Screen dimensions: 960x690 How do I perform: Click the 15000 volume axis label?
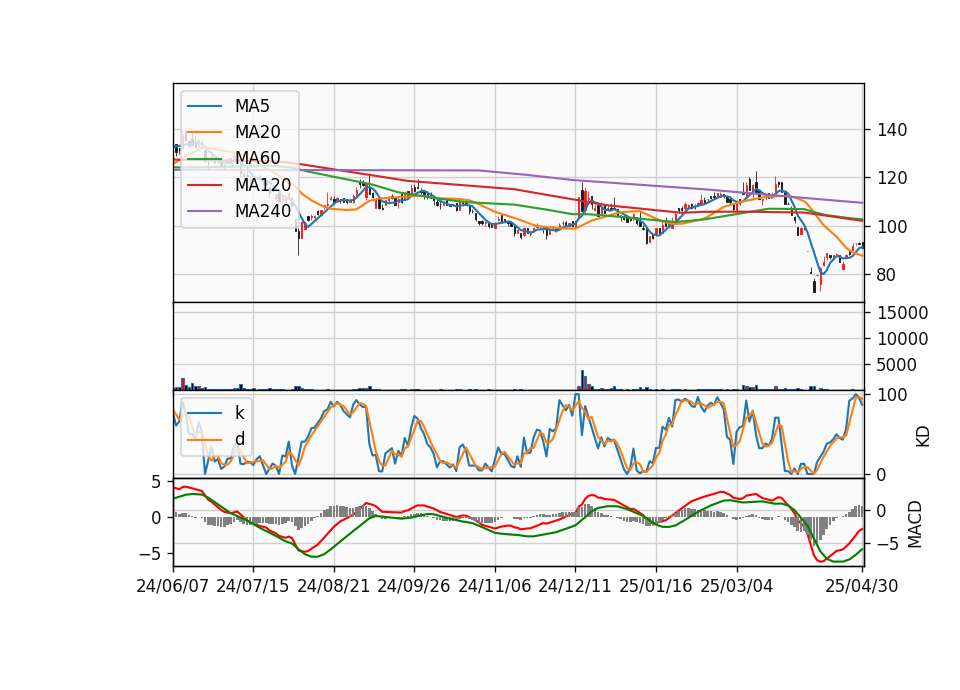click(902, 313)
